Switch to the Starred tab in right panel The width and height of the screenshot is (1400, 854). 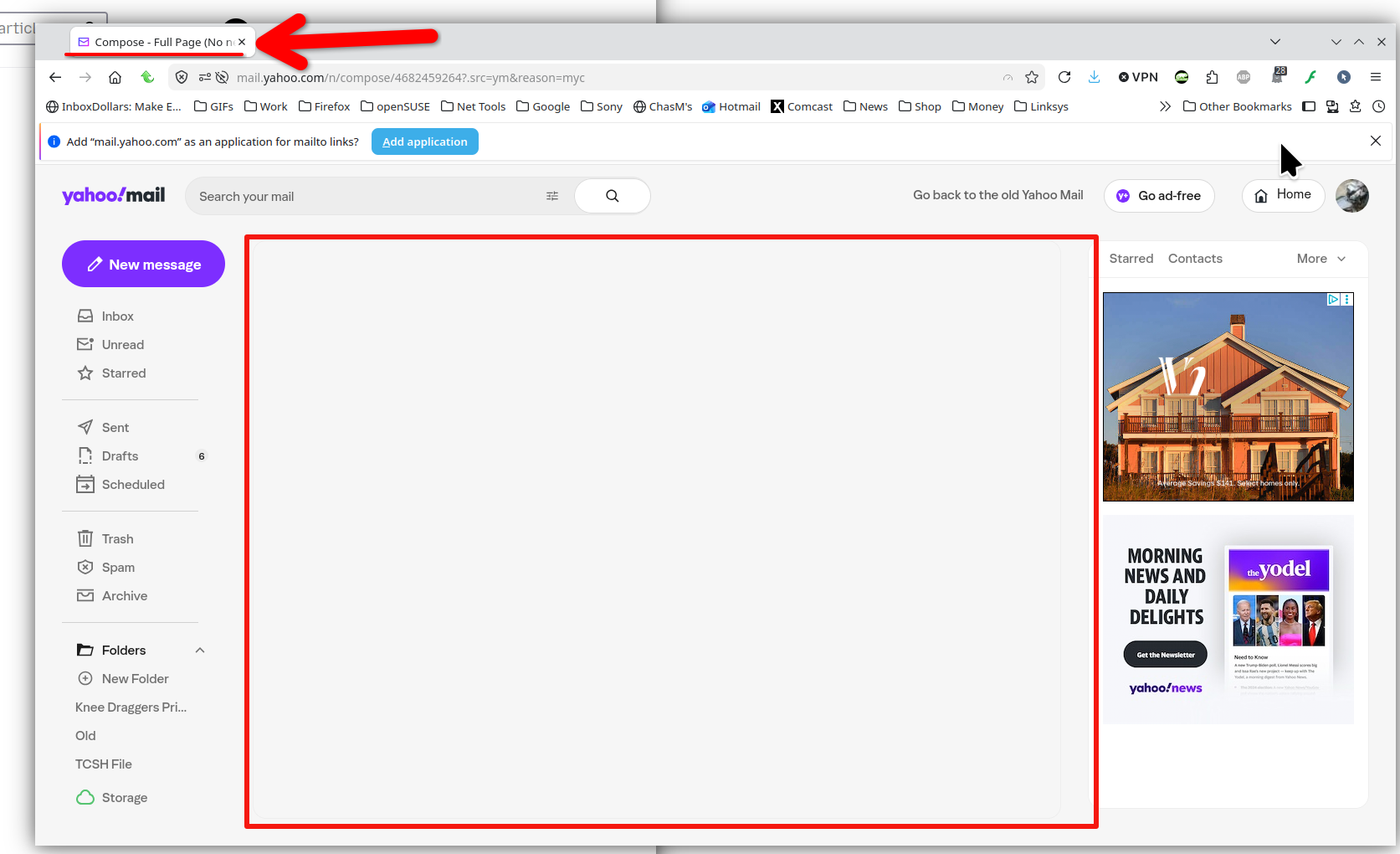[x=1131, y=259]
